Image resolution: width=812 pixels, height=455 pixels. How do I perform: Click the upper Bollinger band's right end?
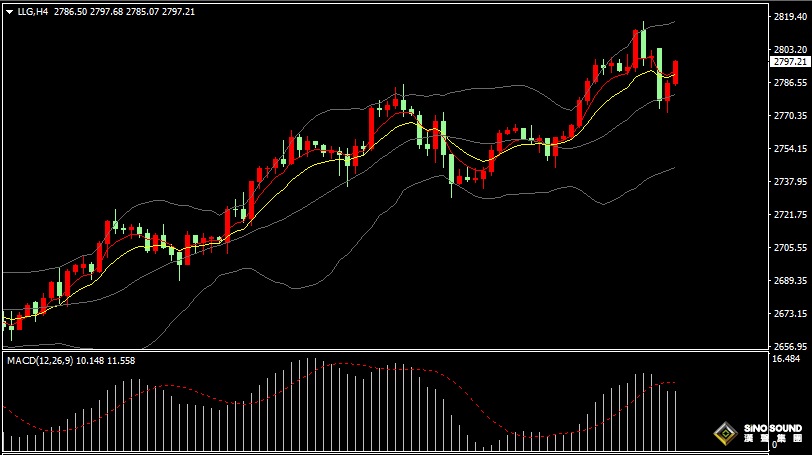point(674,21)
